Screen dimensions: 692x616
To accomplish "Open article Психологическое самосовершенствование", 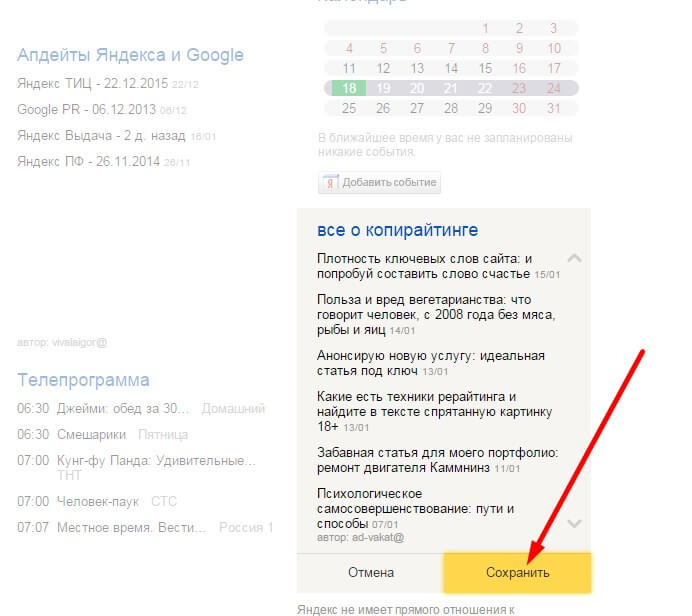I will (x=415, y=508).
